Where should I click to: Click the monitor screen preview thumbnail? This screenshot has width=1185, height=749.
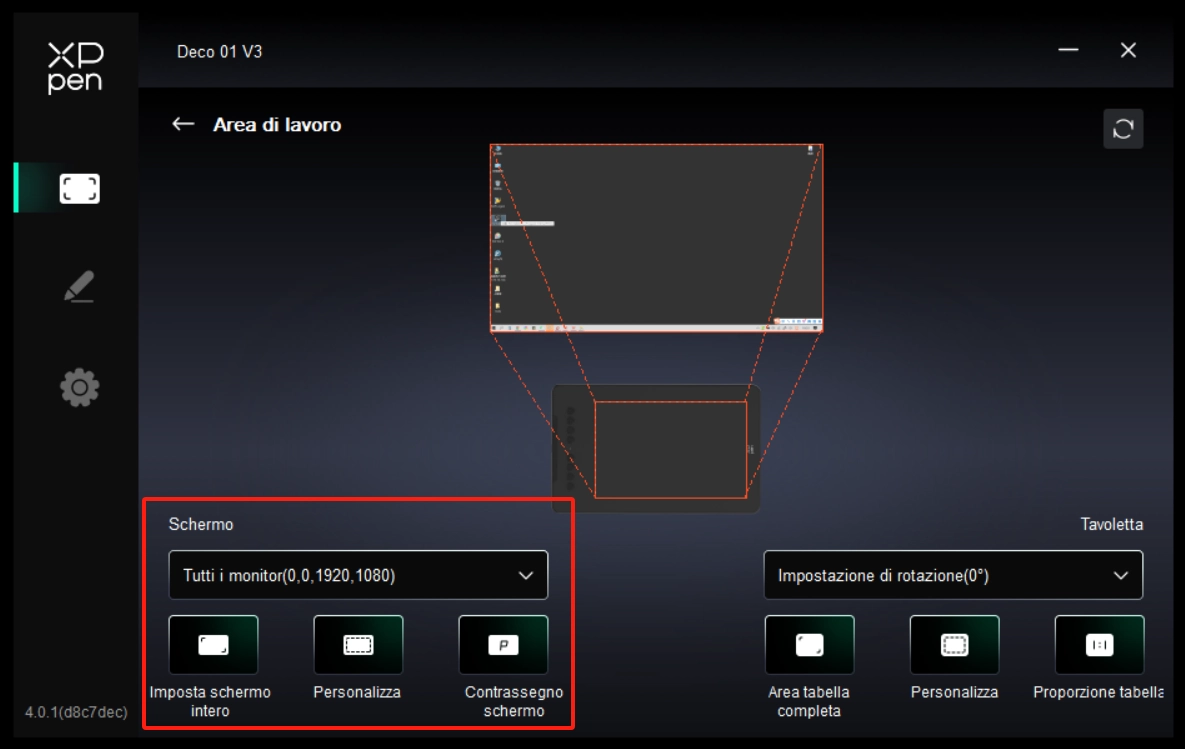pos(656,238)
